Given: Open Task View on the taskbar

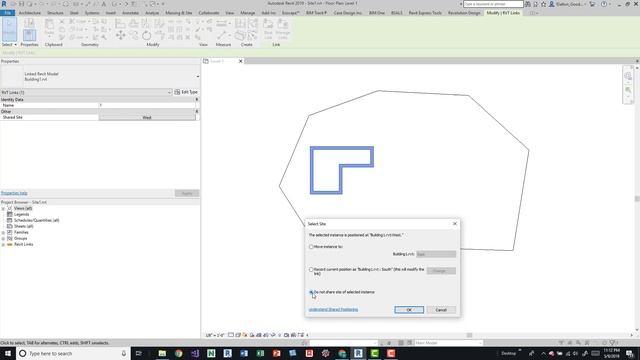Looking at the screenshot, I should pos(138,353).
